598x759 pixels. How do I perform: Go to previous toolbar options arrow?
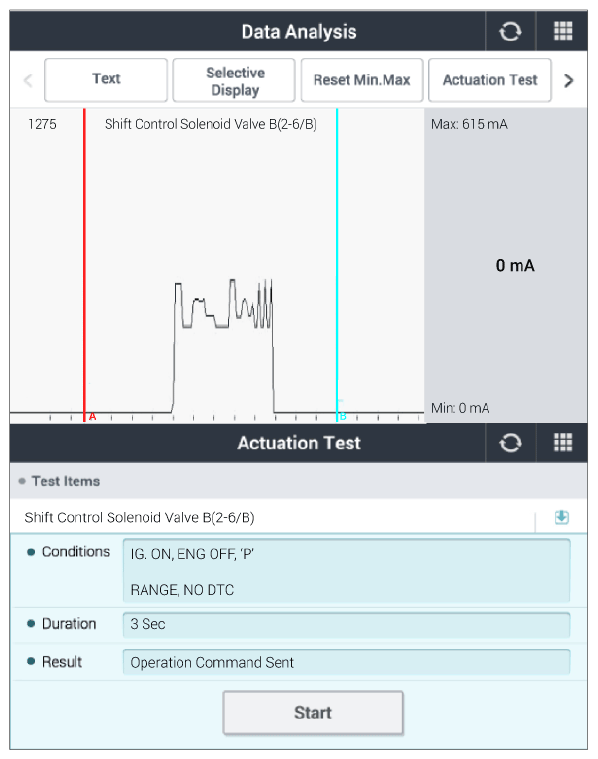[28, 80]
